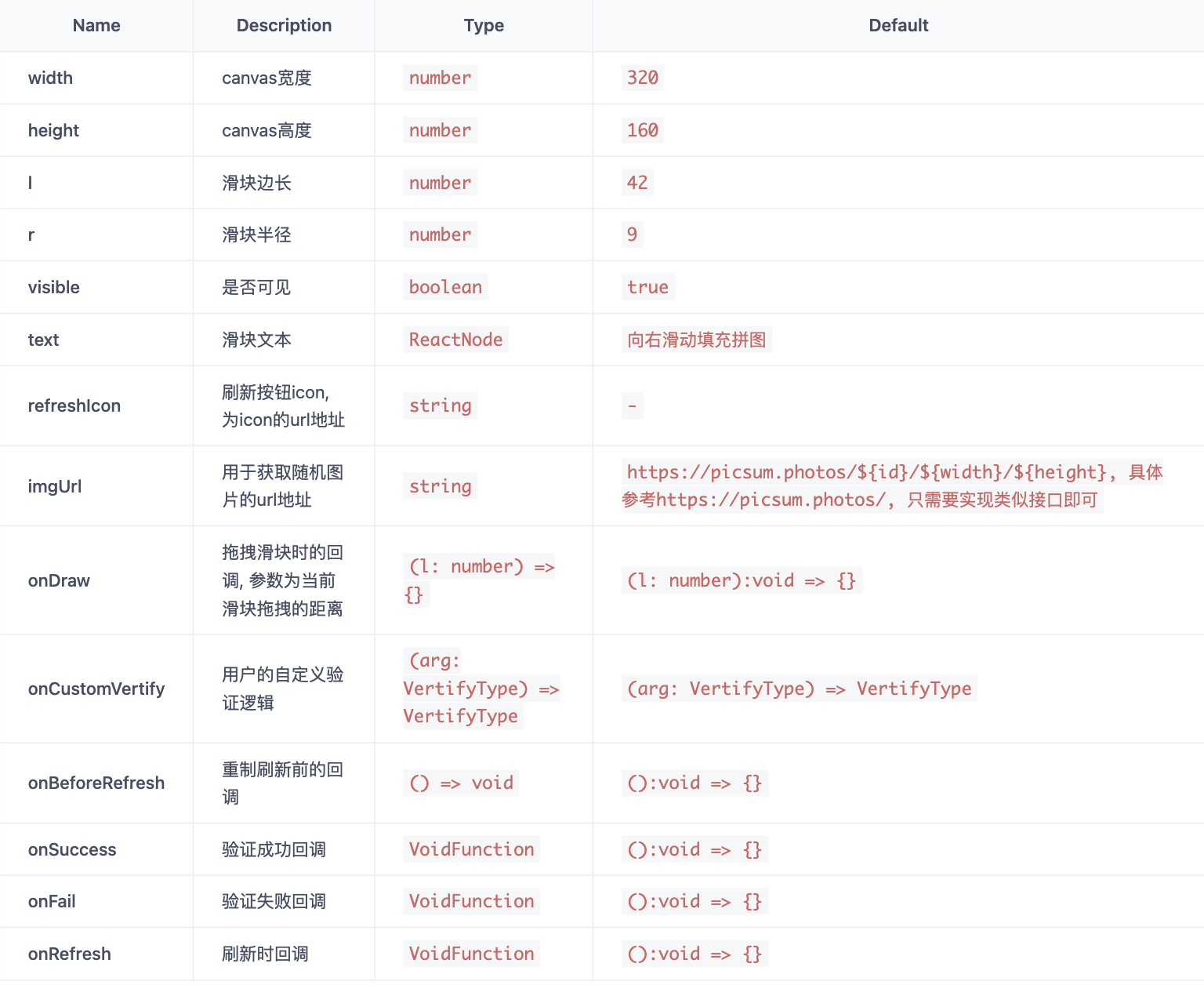Select the 'refreshIcon' property name
Image resolution: width=1204 pixels, height=985 pixels.
(x=74, y=405)
